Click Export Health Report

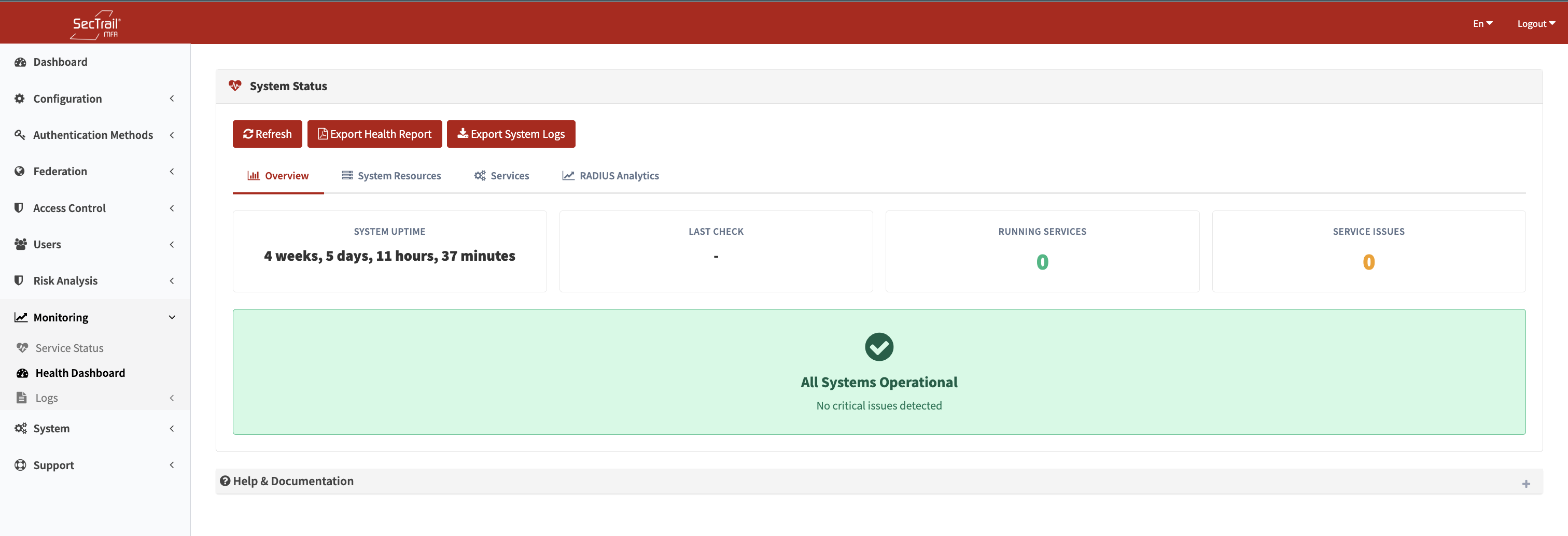374,134
